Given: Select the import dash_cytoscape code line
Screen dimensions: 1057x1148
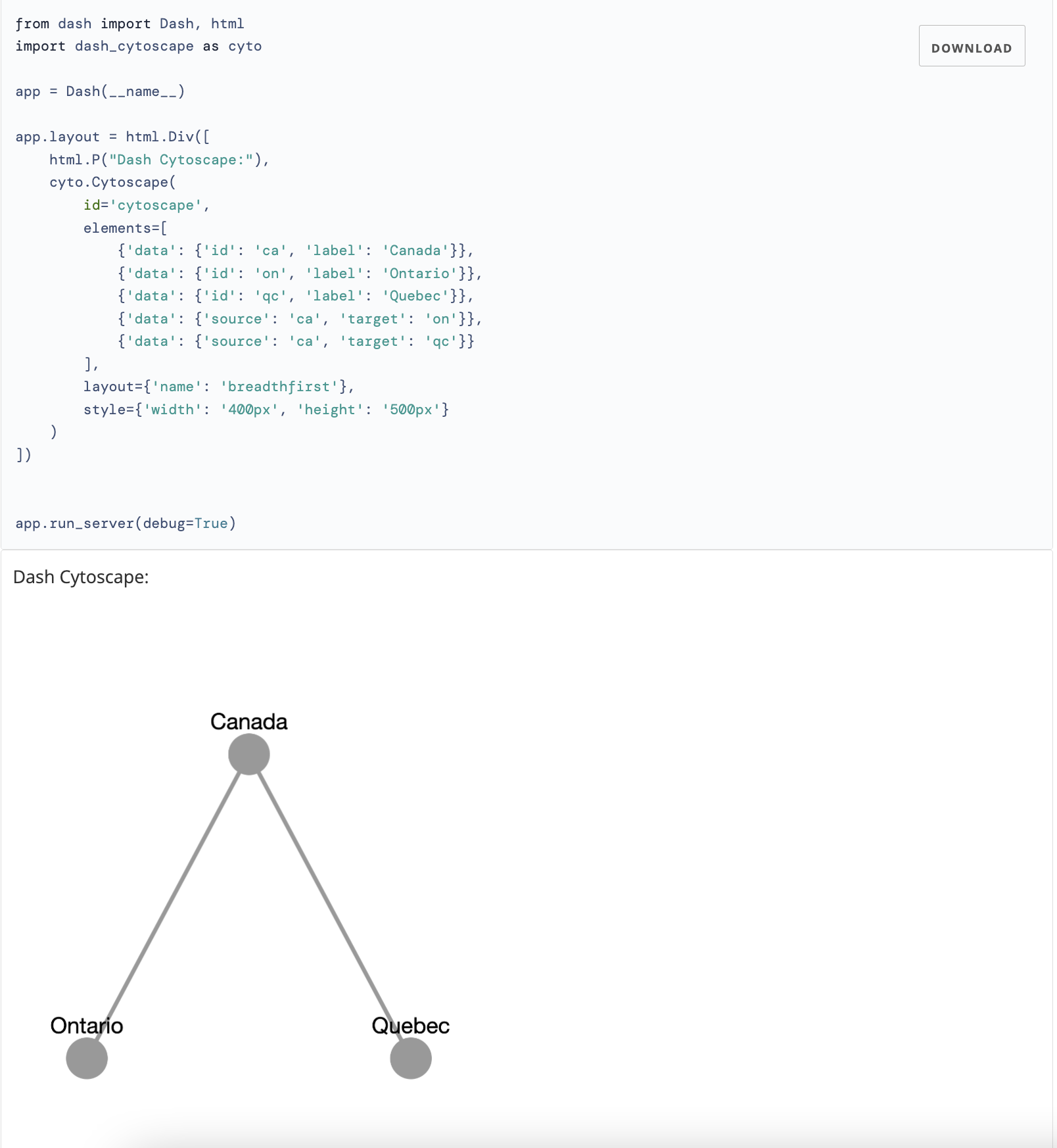Looking at the screenshot, I should [x=138, y=46].
